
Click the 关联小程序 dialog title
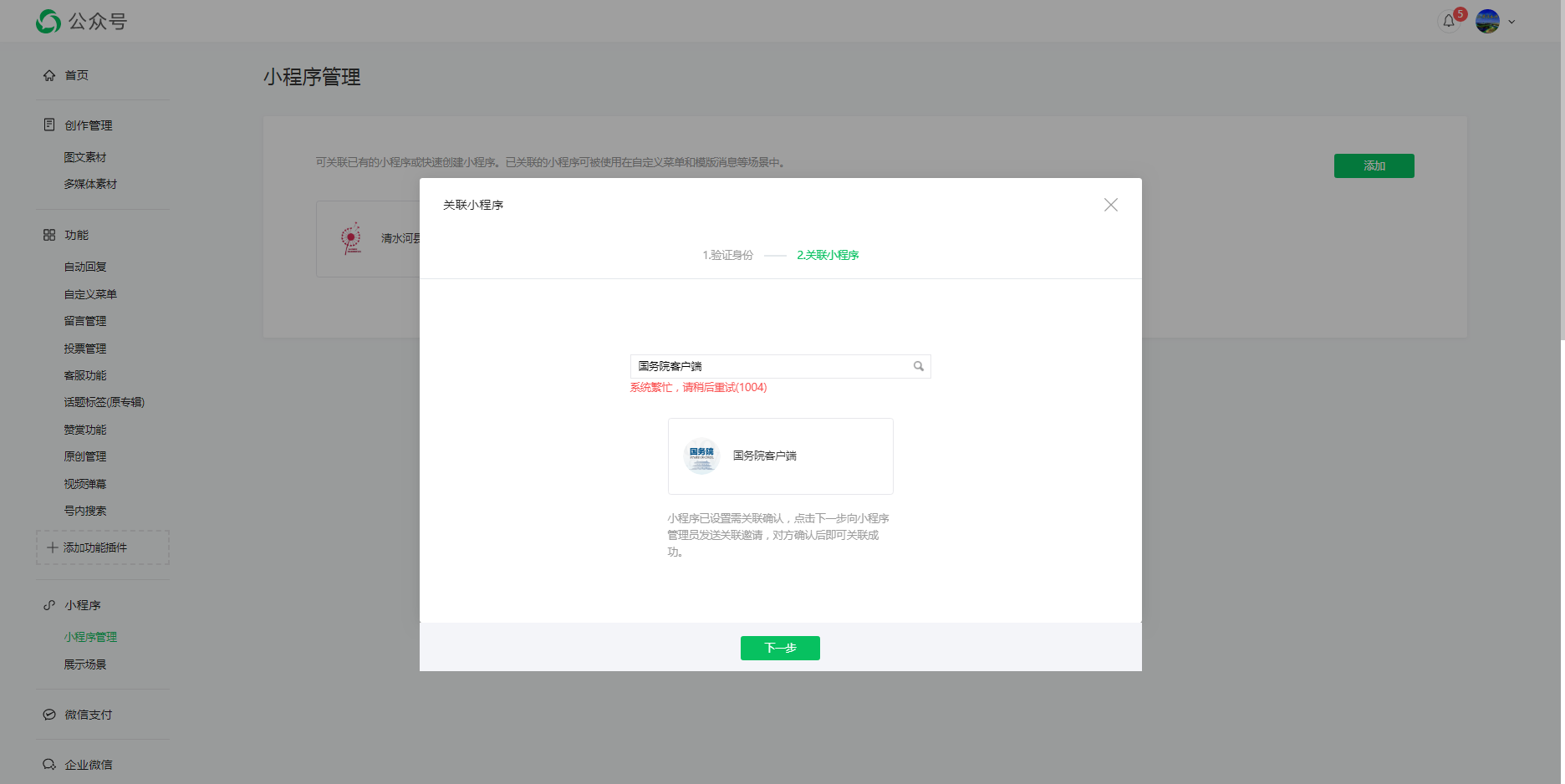473,205
